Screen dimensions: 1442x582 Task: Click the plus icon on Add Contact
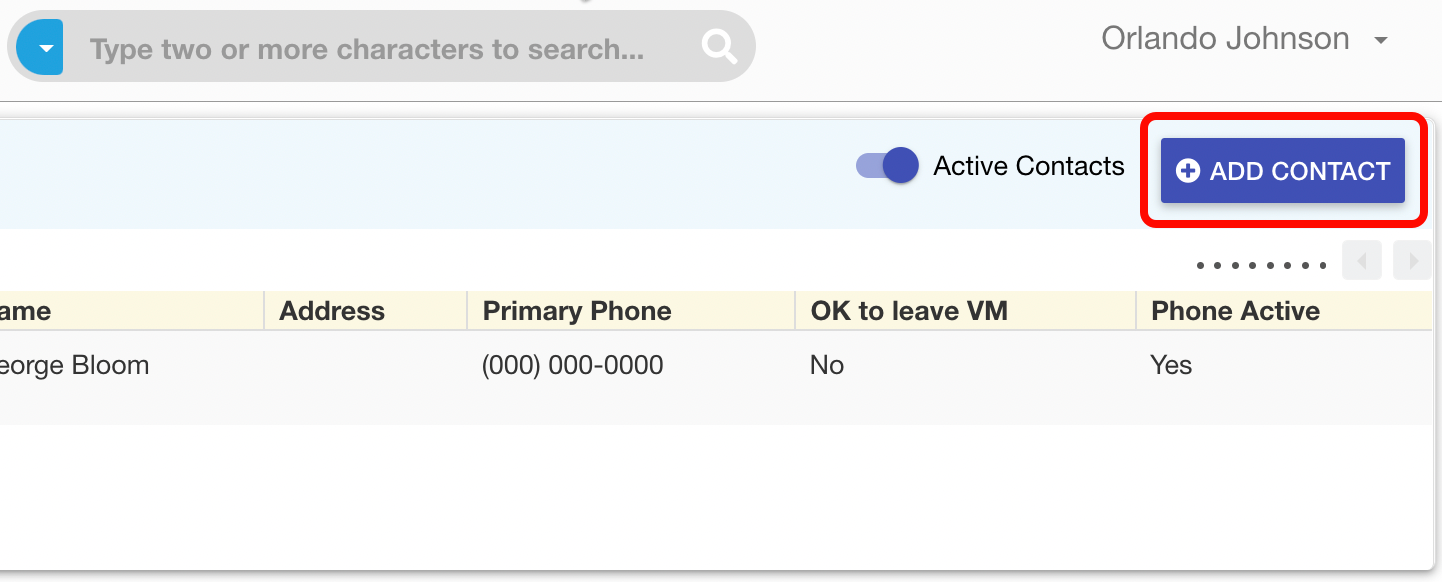(1187, 171)
